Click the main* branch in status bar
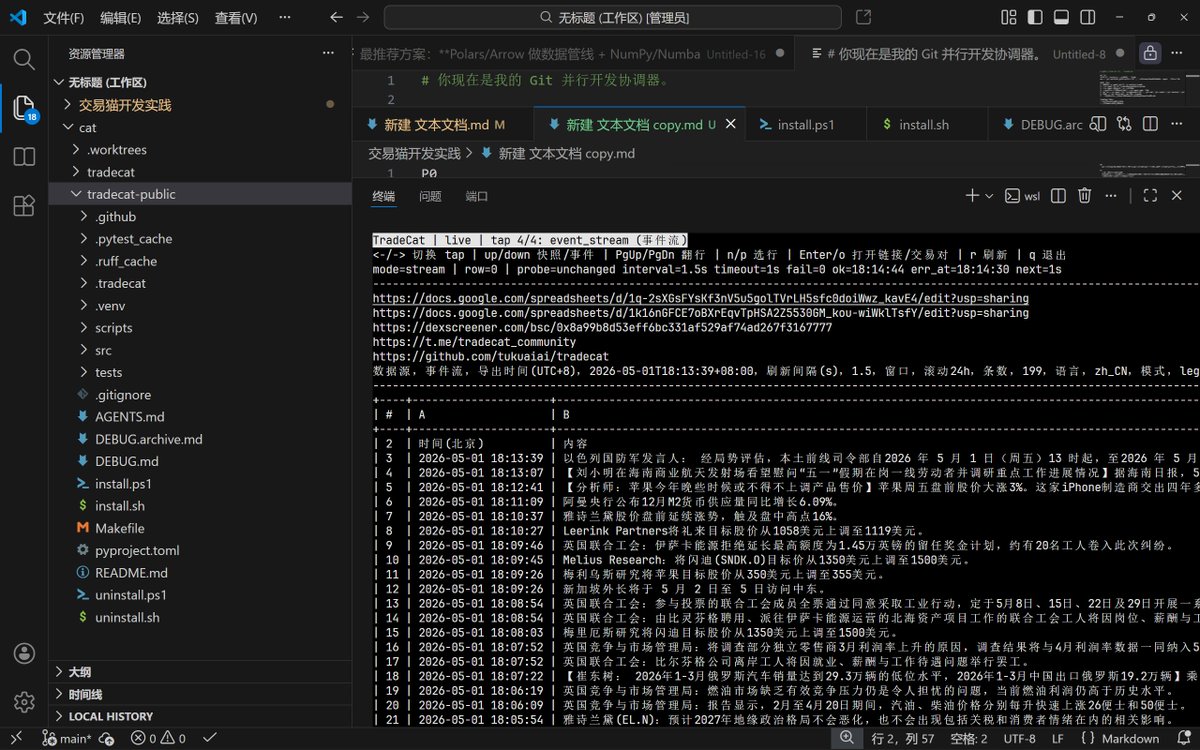This screenshot has height=750, width=1200. (x=67, y=739)
